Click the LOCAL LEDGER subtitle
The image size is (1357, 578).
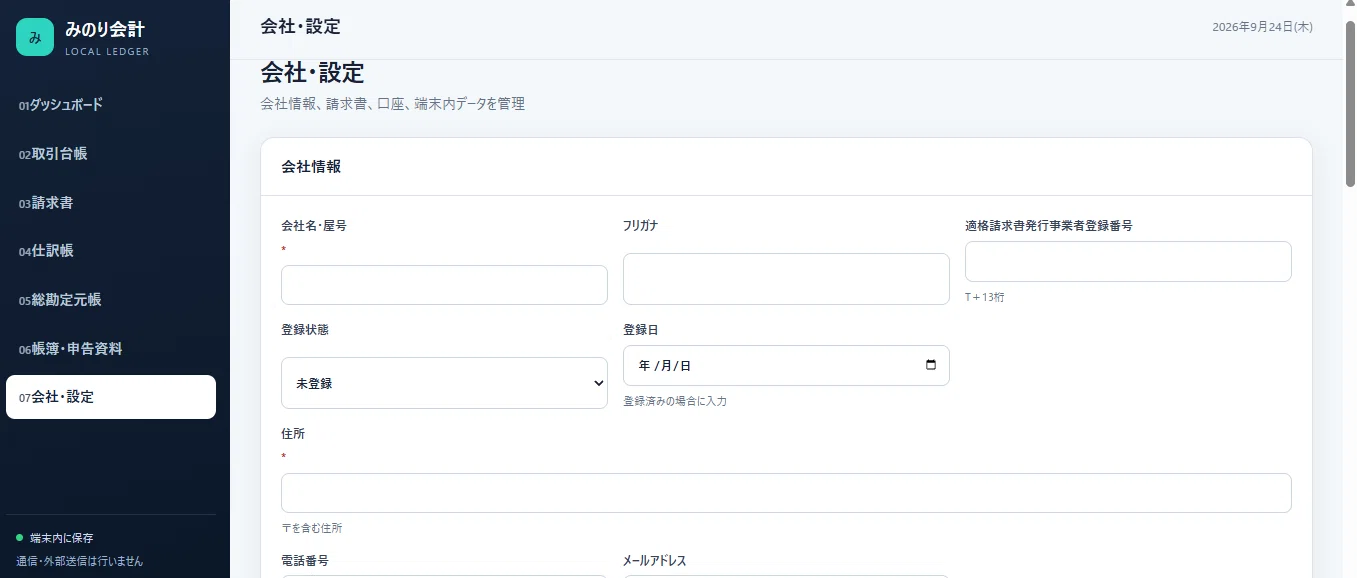point(107,52)
